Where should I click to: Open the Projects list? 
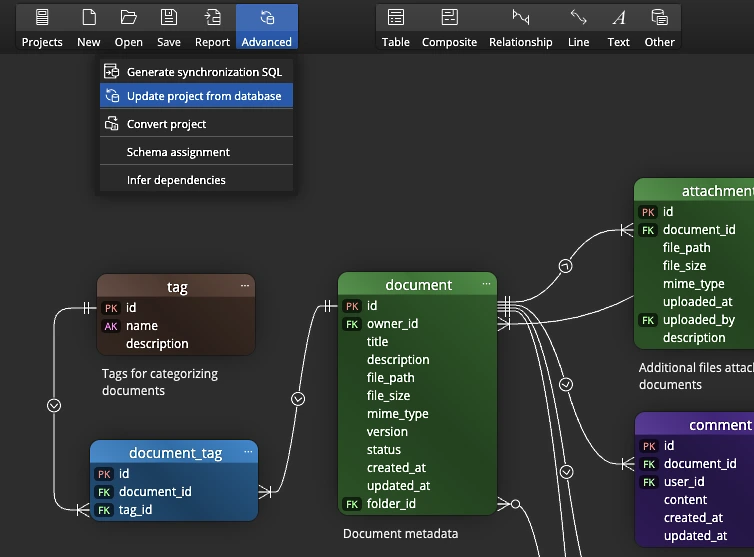point(42,27)
